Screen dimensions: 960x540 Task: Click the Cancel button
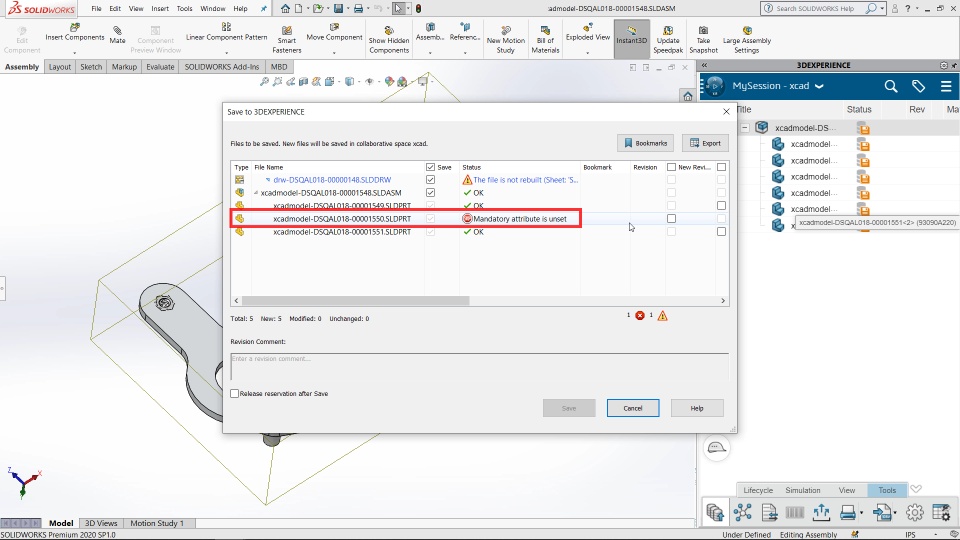coord(633,408)
